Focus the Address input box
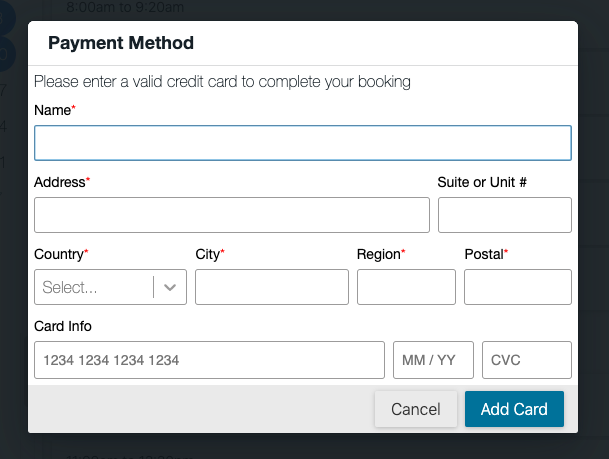The image size is (609, 459). coord(231,215)
